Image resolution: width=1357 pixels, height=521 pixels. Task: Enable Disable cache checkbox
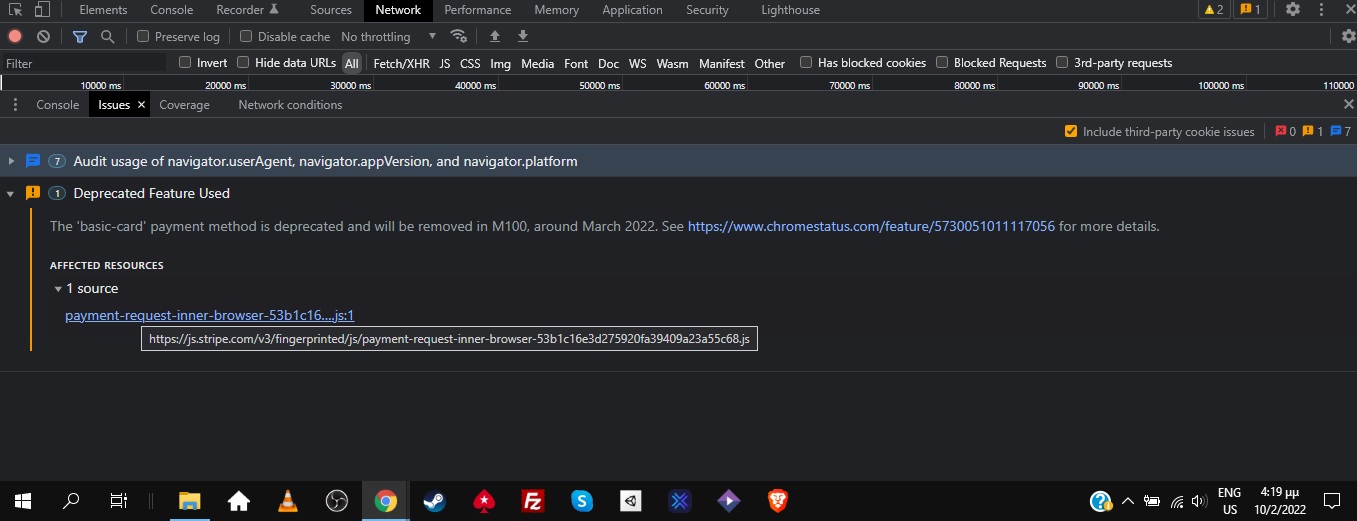[246, 36]
